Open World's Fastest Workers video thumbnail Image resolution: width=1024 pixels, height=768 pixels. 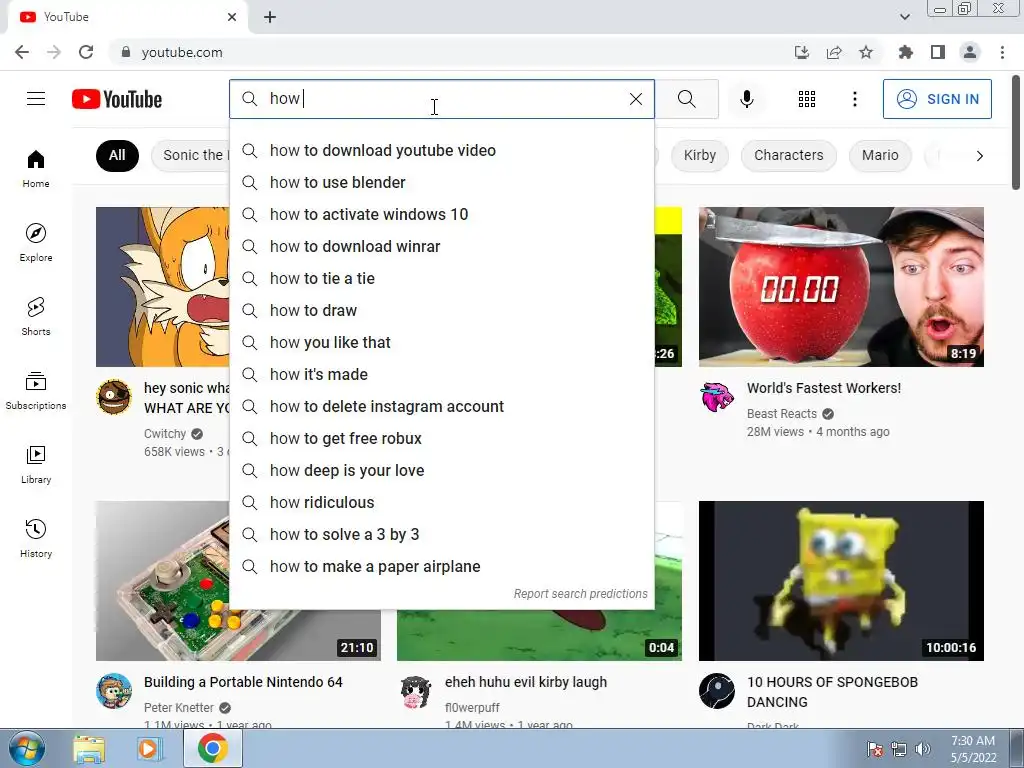click(x=841, y=287)
